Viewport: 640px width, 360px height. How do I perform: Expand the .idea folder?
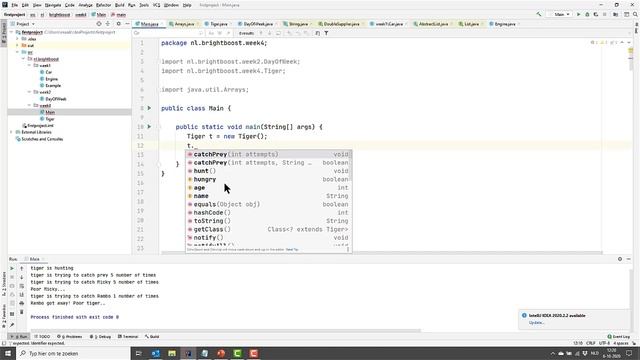(x=18, y=39)
